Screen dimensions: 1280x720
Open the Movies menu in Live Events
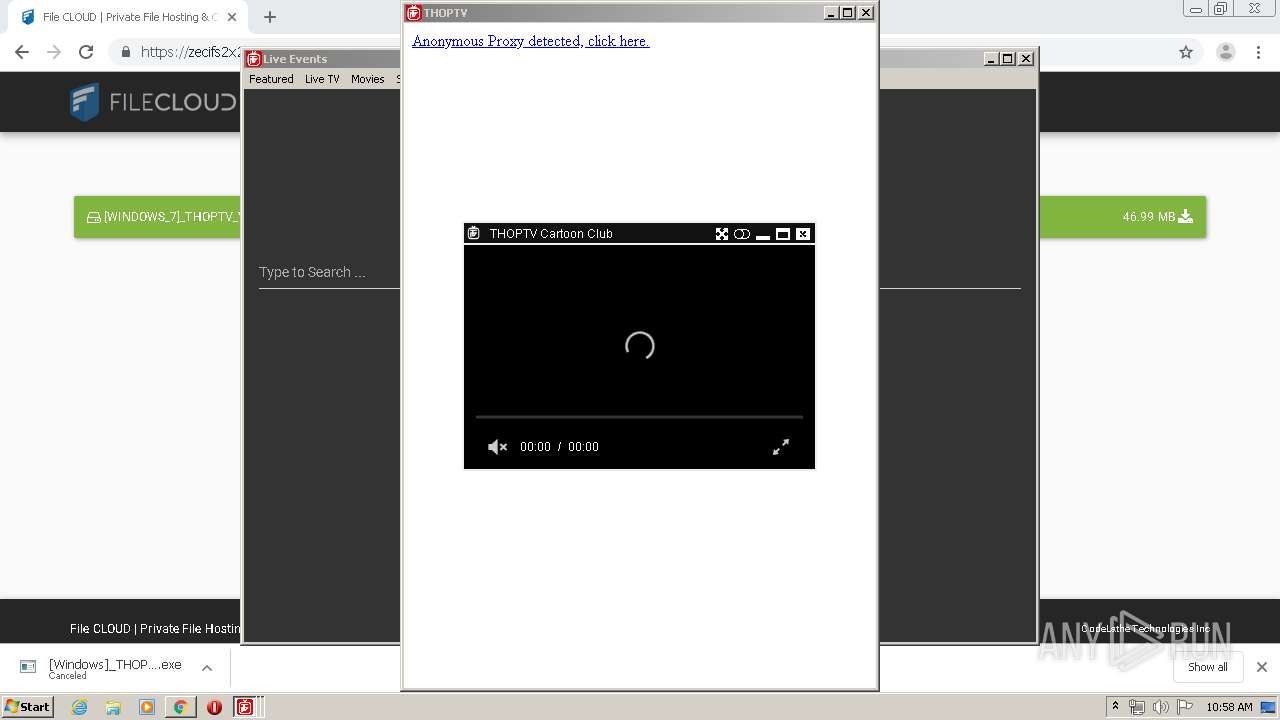coord(367,79)
